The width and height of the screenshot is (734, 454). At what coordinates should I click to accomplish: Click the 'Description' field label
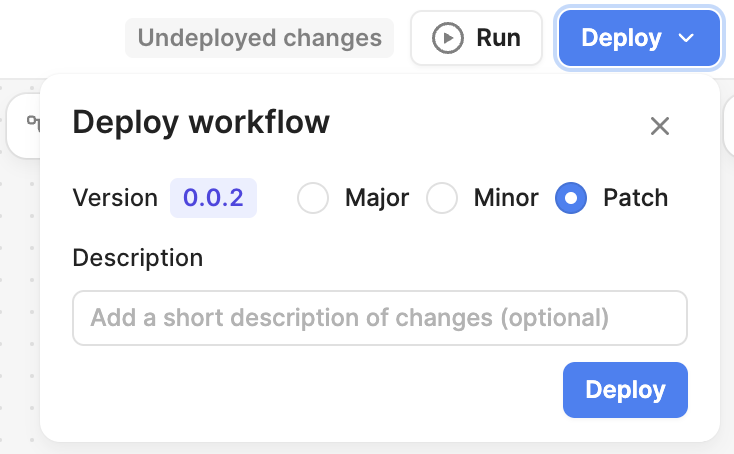(138, 258)
